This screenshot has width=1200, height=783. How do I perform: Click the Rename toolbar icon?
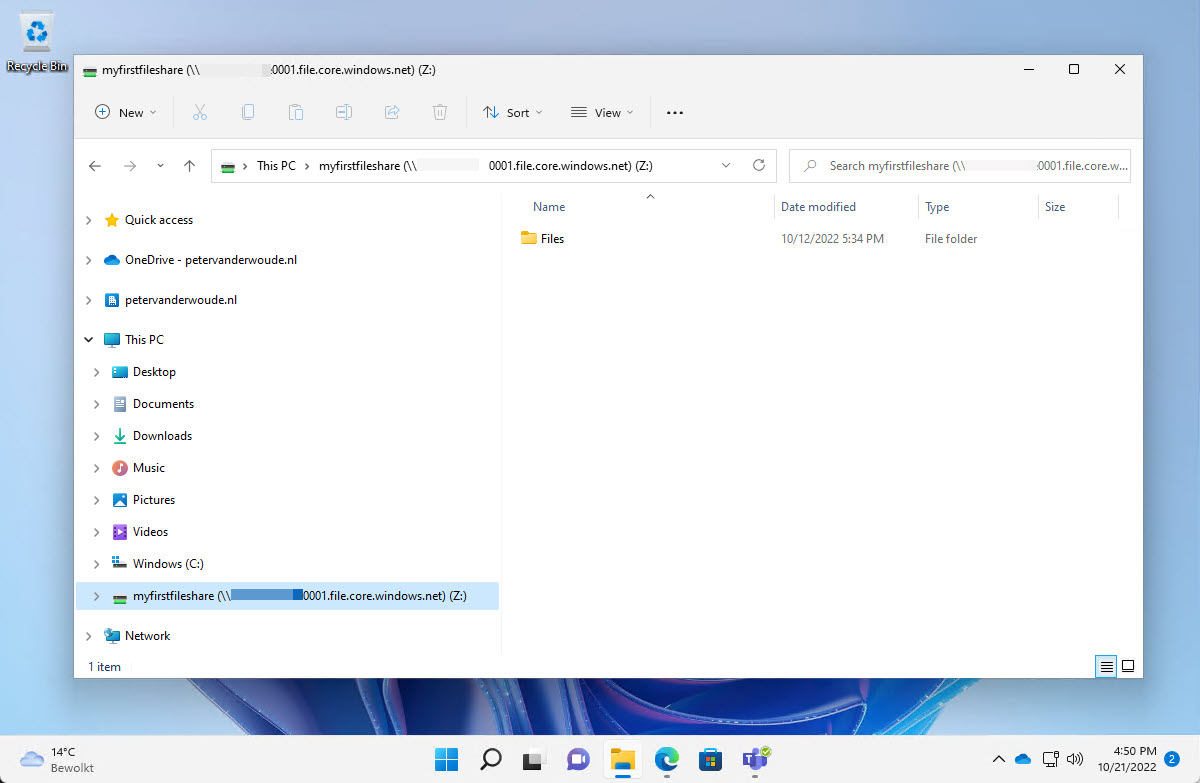click(x=344, y=113)
